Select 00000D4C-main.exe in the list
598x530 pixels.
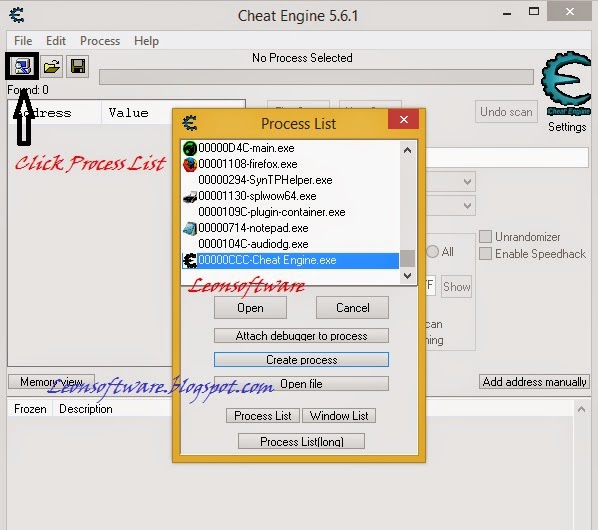point(291,148)
